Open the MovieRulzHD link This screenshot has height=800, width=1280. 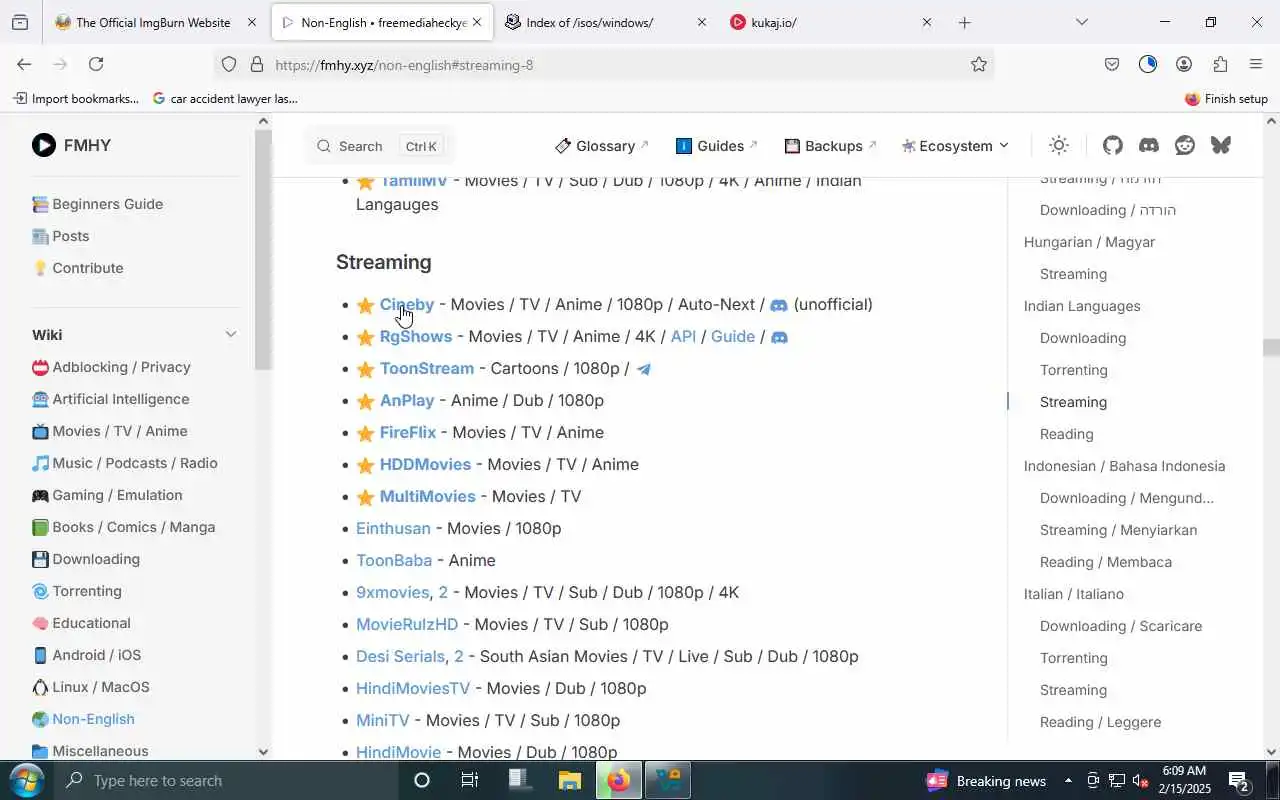point(407,625)
